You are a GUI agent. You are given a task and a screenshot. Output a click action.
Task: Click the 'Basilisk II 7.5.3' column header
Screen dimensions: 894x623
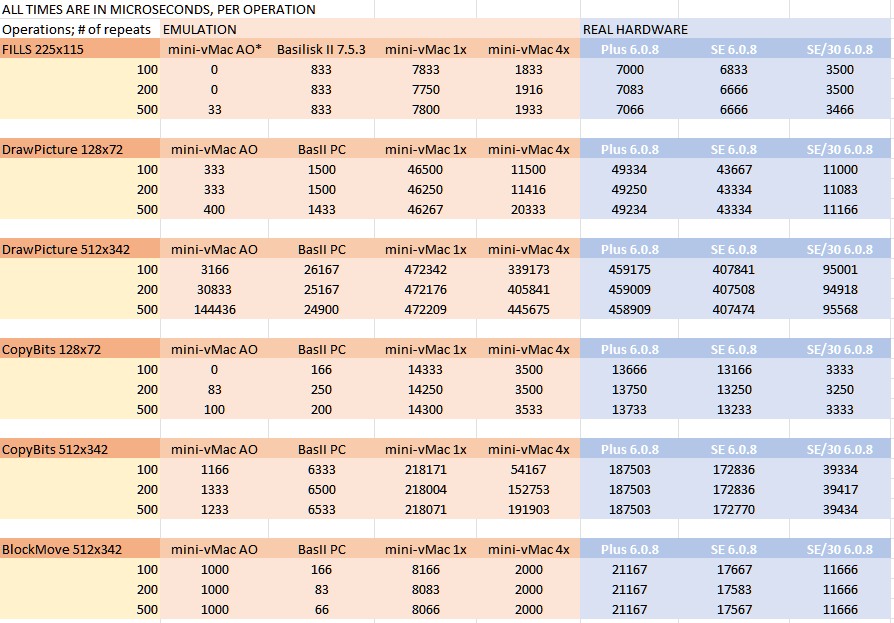click(x=322, y=49)
